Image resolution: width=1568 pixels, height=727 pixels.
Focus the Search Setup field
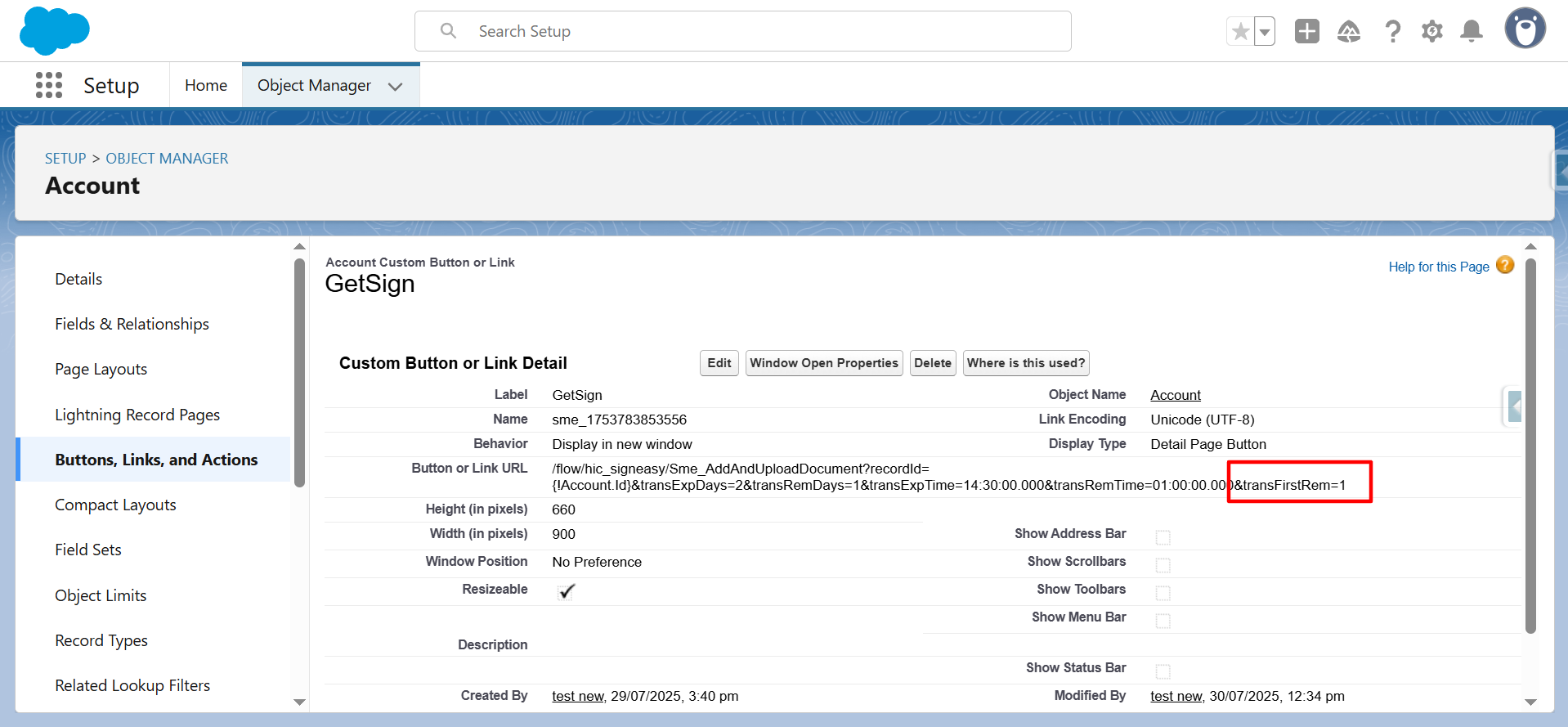point(743,31)
